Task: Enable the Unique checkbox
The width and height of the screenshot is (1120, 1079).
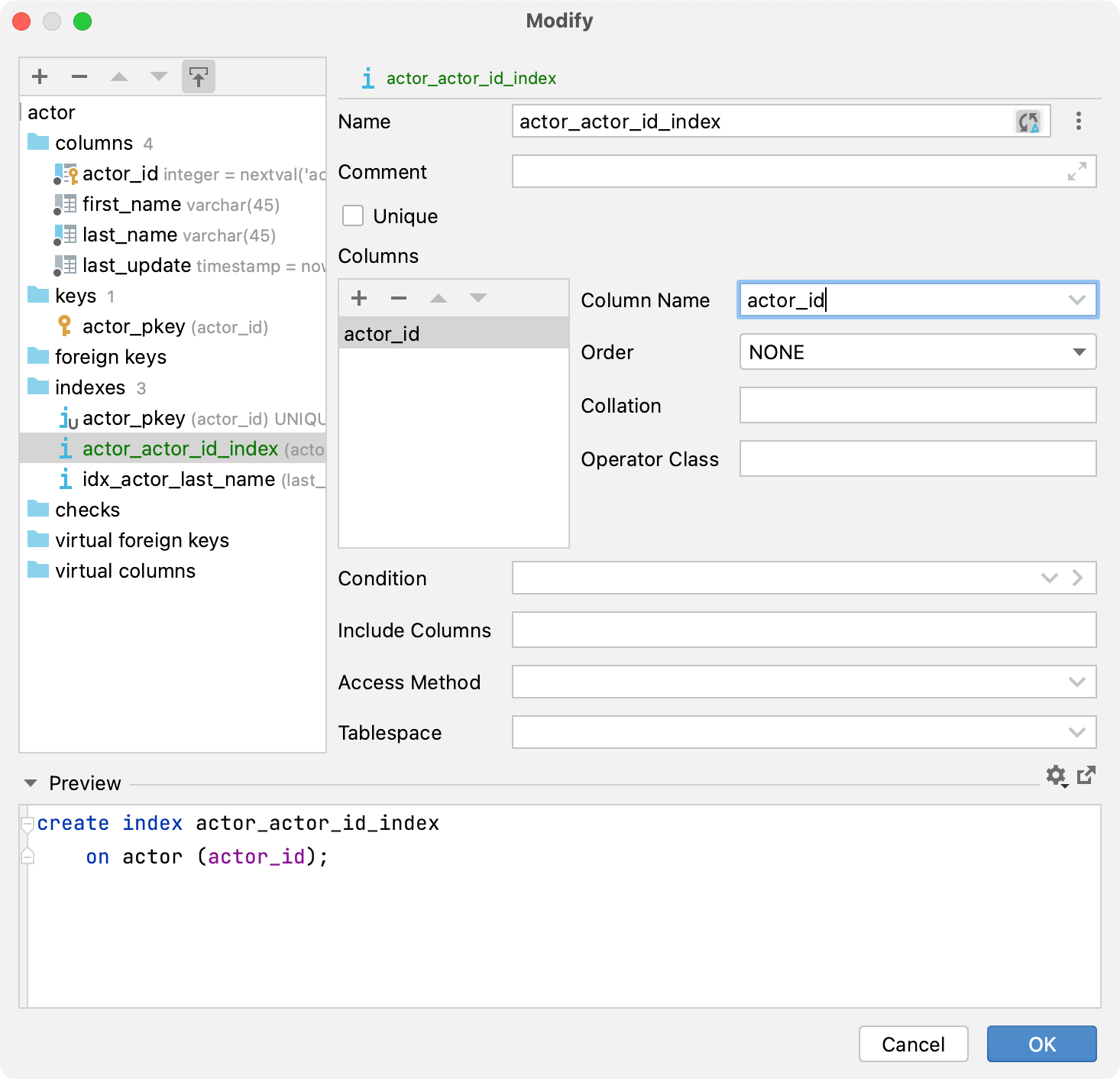Action: tap(352, 215)
